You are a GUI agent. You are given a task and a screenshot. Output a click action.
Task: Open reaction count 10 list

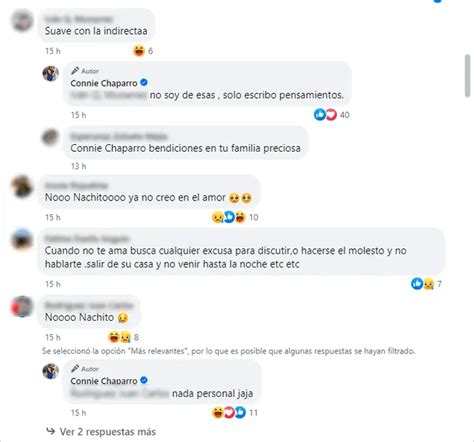pyautogui.click(x=254, y=217)
